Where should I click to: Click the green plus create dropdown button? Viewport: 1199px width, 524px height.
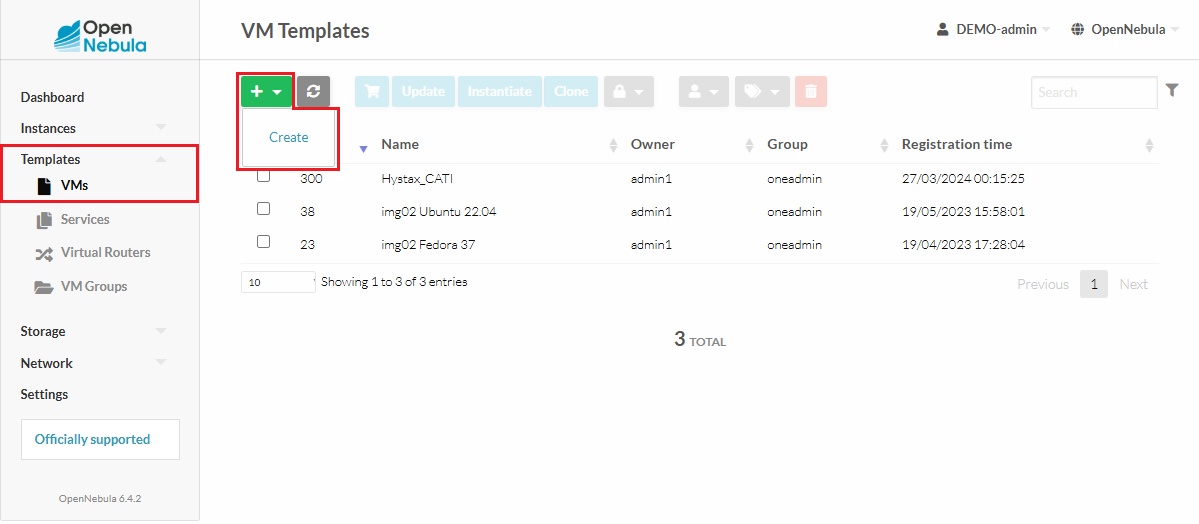coord(265,91)
